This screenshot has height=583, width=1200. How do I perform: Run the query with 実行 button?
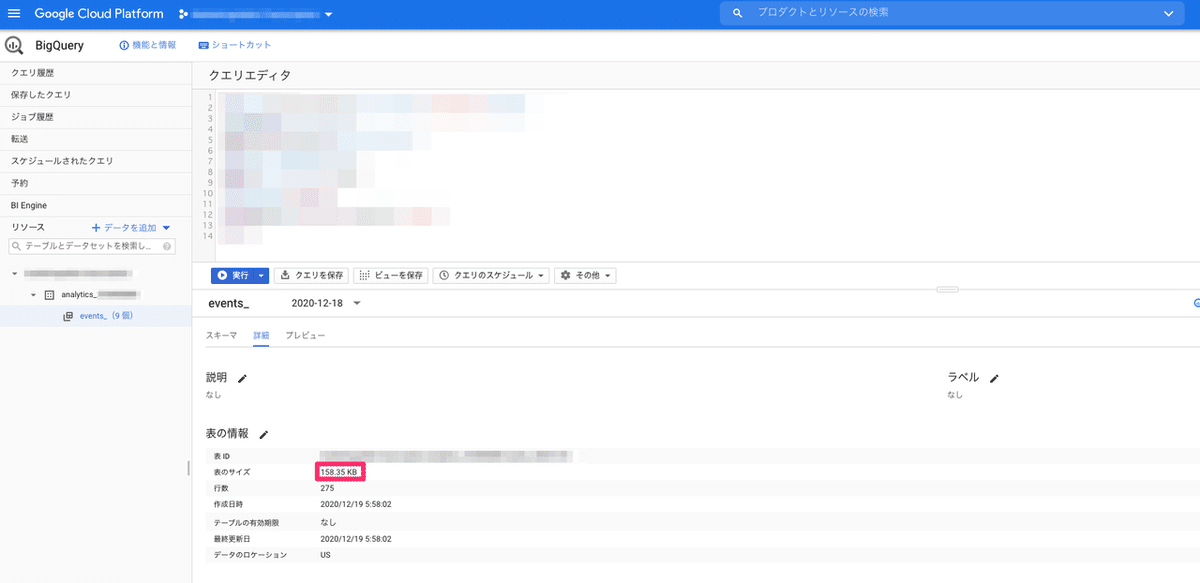point(233,275)
